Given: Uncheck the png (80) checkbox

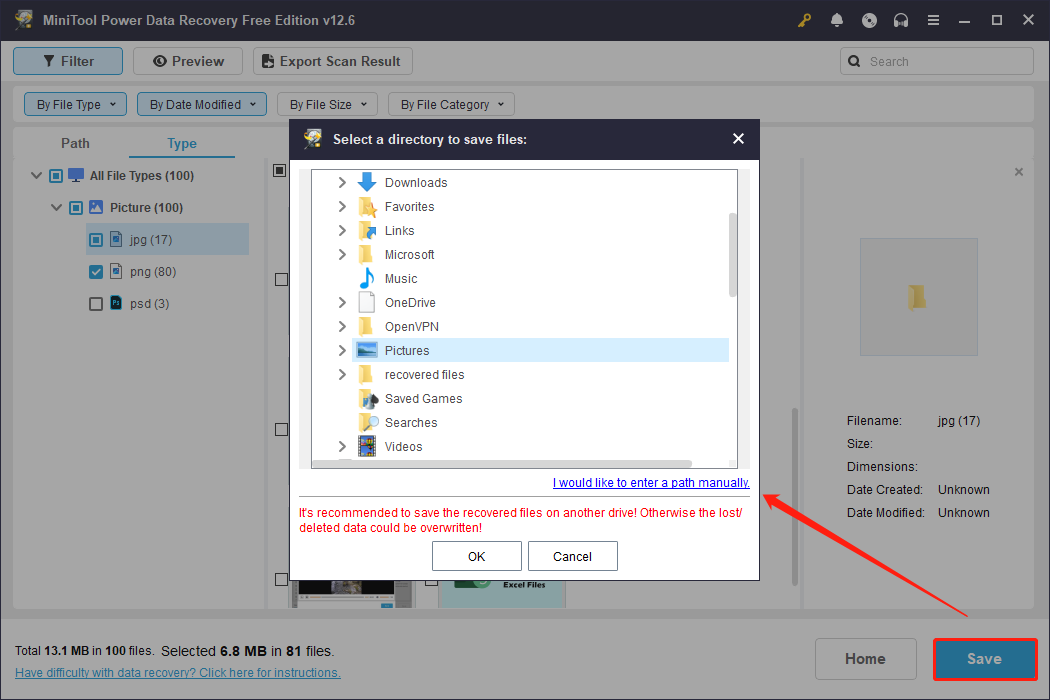Looking at the screenshot, I should tap(96, 272).
